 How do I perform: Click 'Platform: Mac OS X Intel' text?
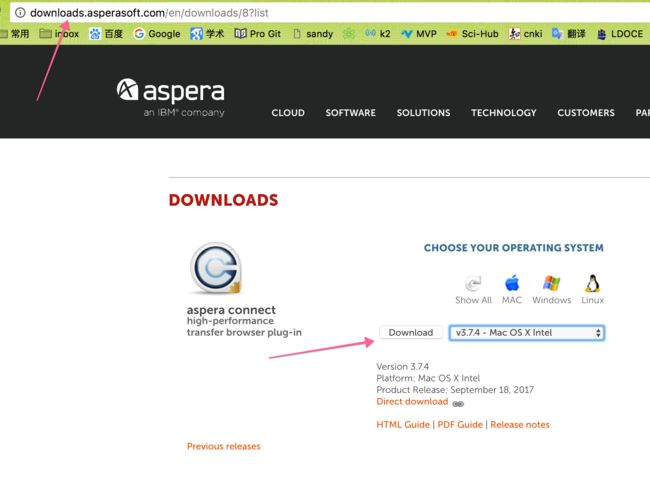pos(428,378)
